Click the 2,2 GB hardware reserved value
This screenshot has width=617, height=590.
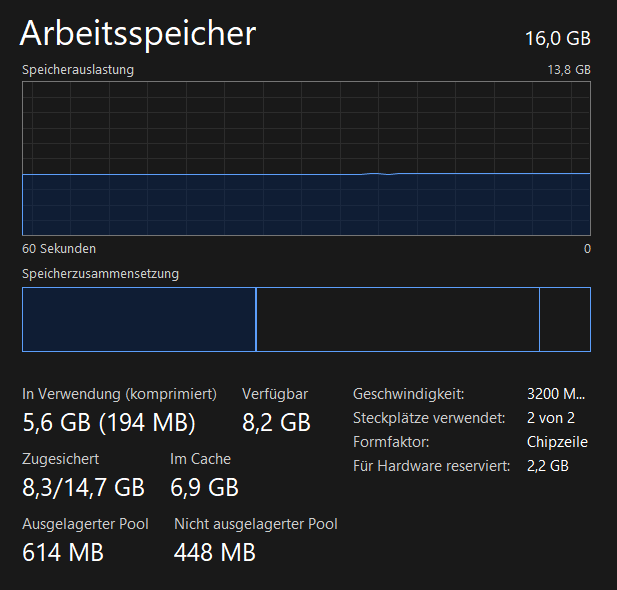[x=547, y=466]
